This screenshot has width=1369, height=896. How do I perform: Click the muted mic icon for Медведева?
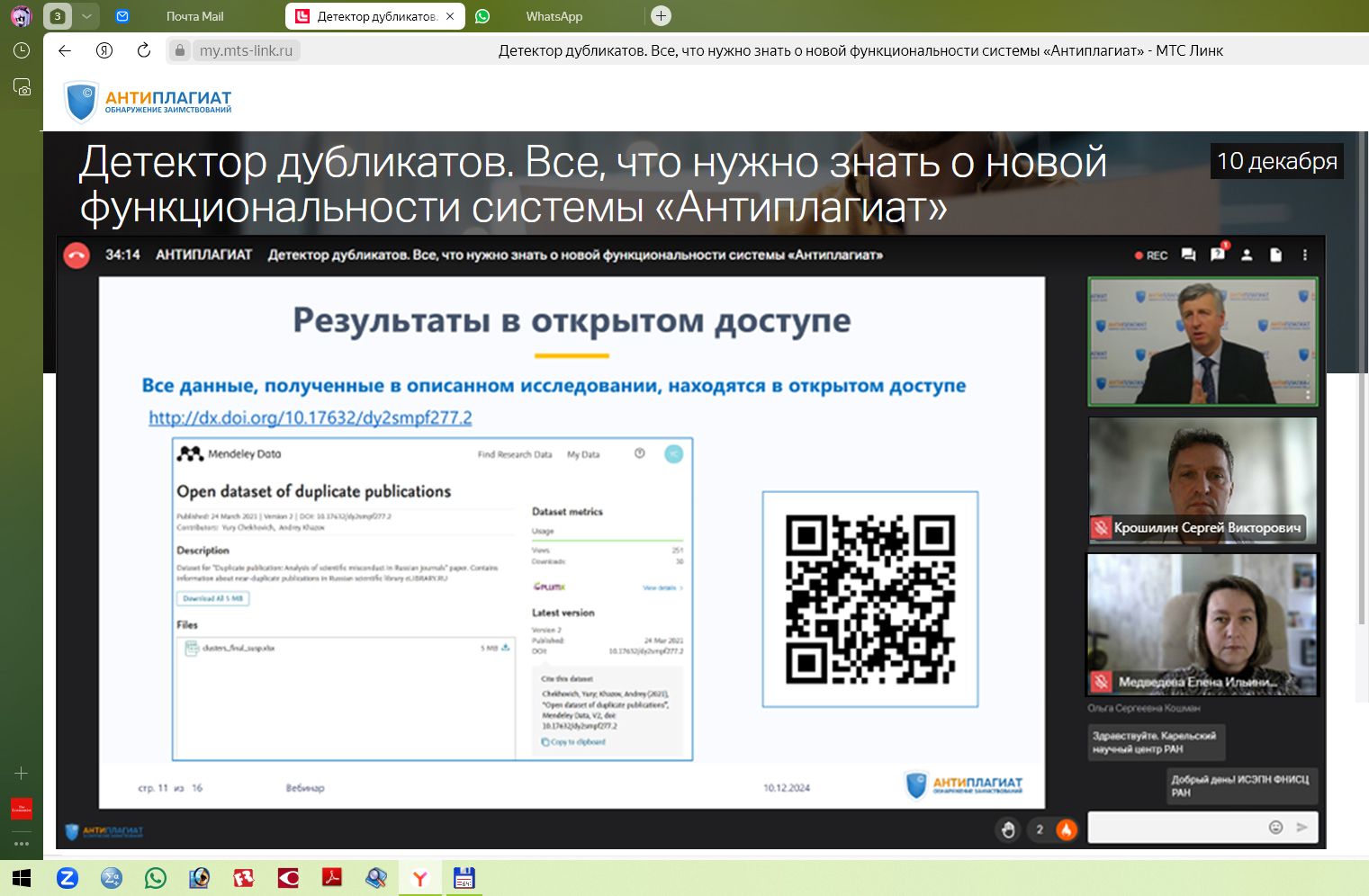1100,682
